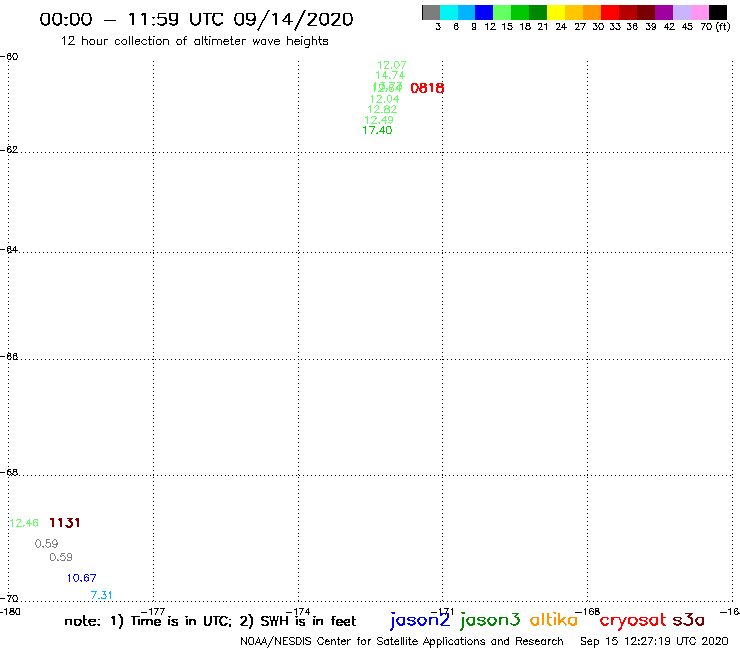
Task: Click the black swatch at the end of the legend
Action: click(x=717, y=12)
